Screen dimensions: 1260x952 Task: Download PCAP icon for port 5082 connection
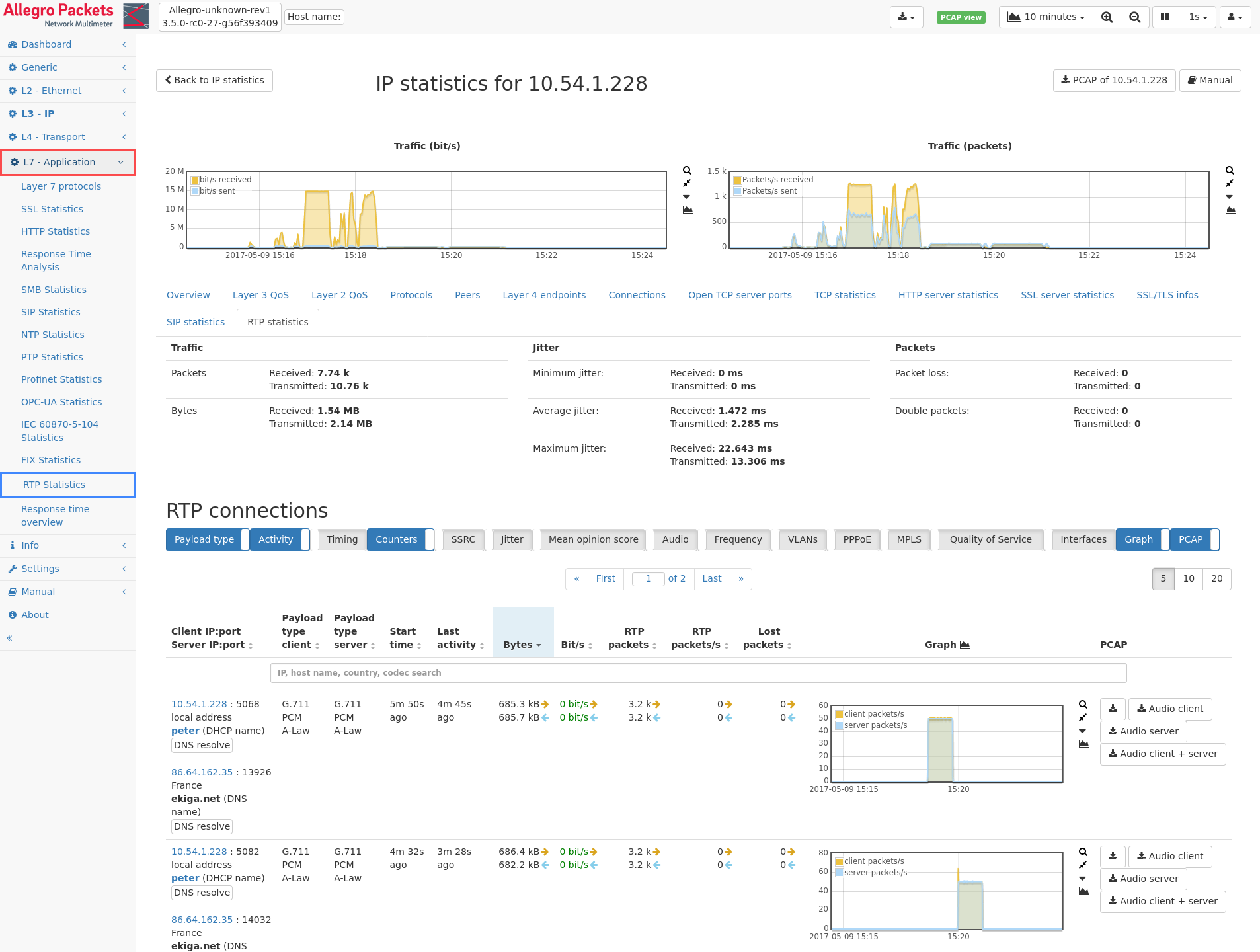(1113, 856)
